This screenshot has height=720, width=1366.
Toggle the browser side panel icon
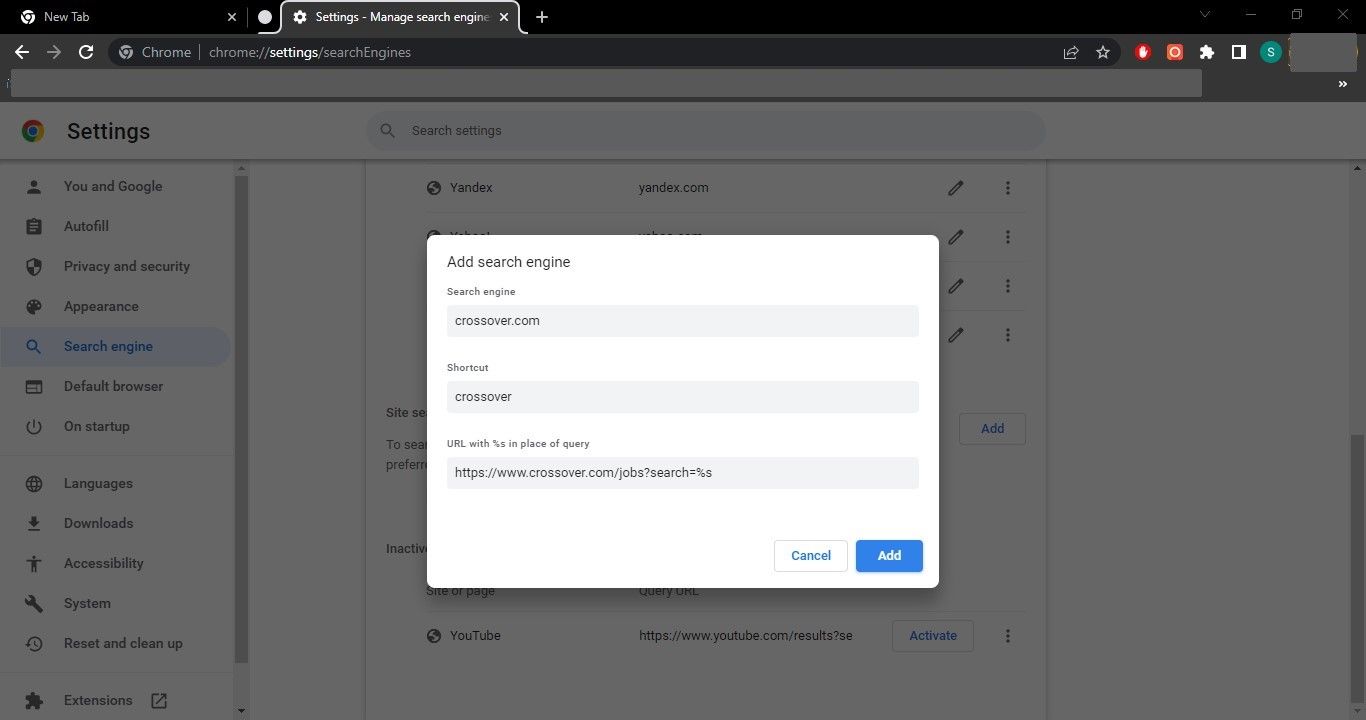point(1239,52)
